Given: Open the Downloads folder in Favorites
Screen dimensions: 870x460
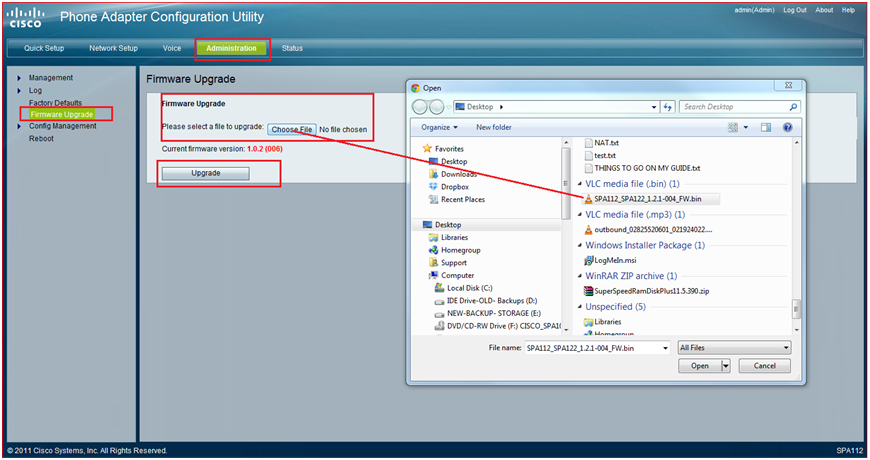Looking at the screenshot, I should (x=458, y=174).
